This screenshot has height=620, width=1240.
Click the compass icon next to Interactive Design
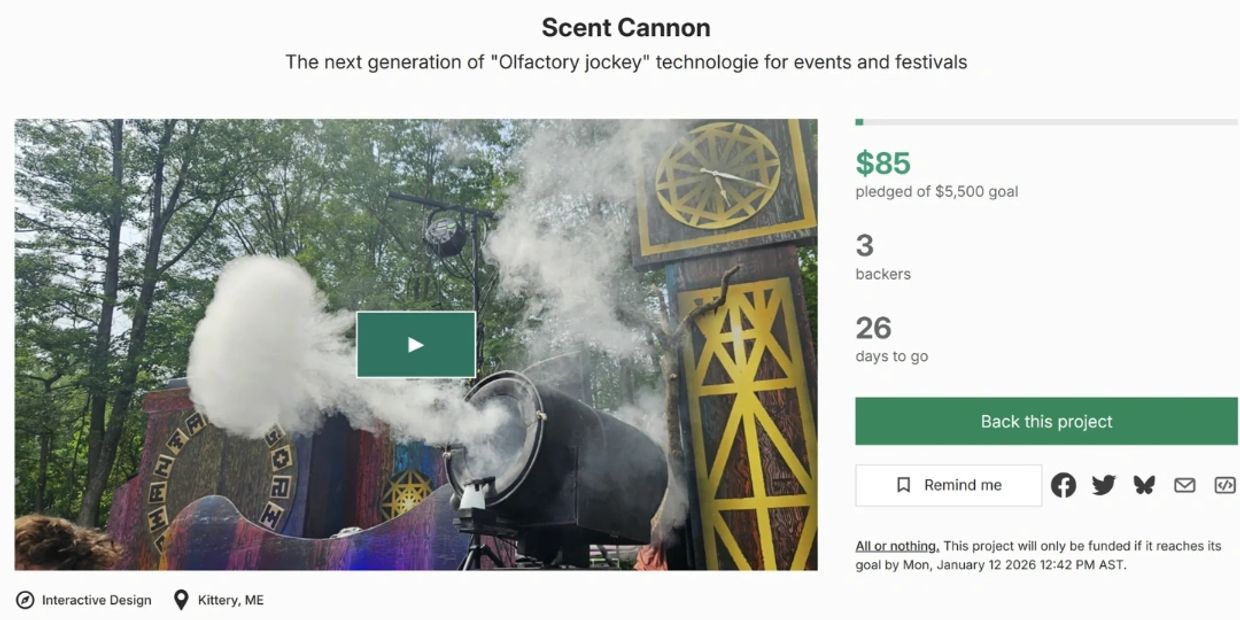26,600
